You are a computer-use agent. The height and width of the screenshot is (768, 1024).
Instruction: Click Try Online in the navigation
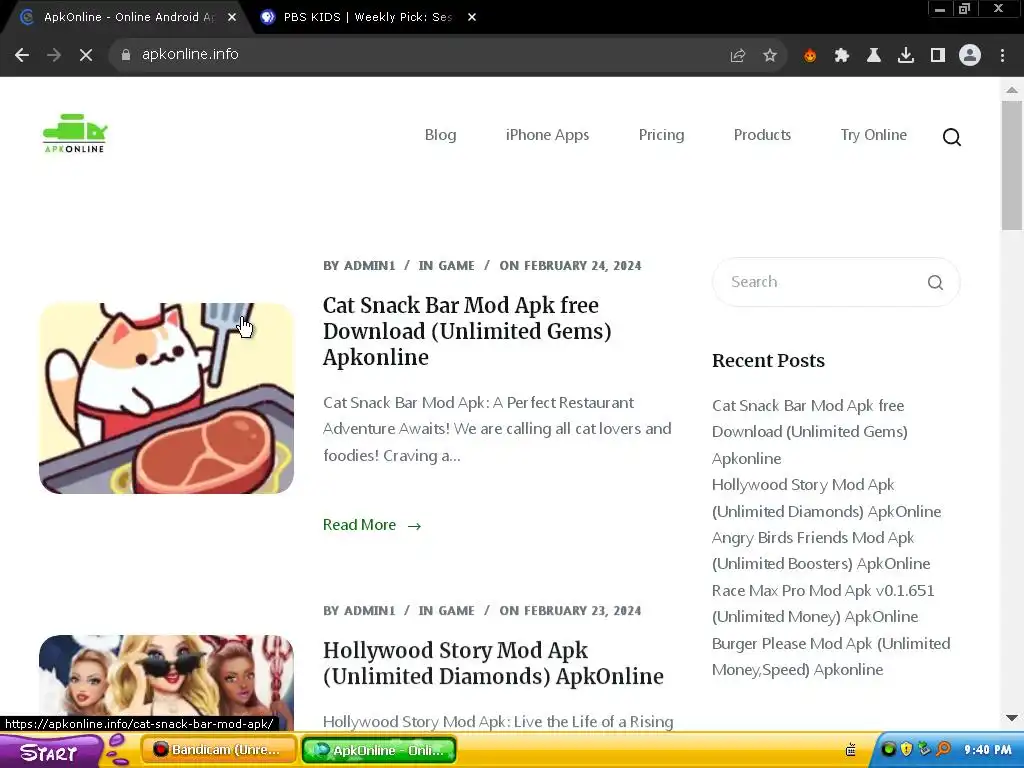[874, 135]
